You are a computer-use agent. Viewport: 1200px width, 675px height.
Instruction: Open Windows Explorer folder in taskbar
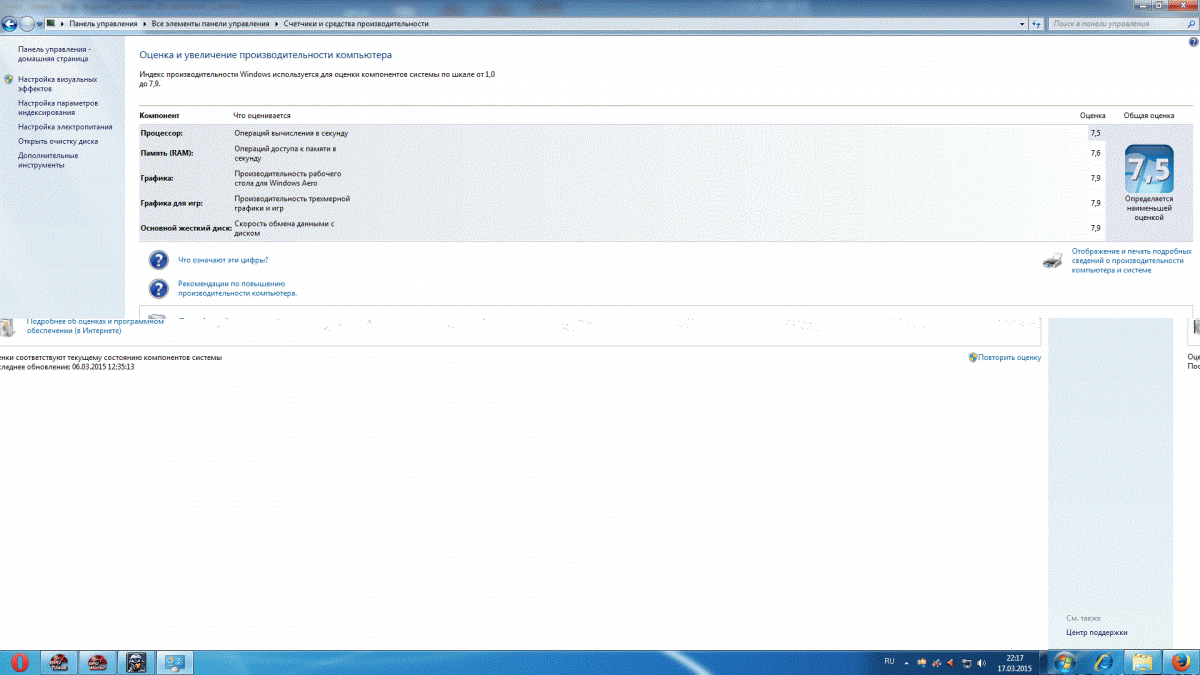(x=1141, y=662)
